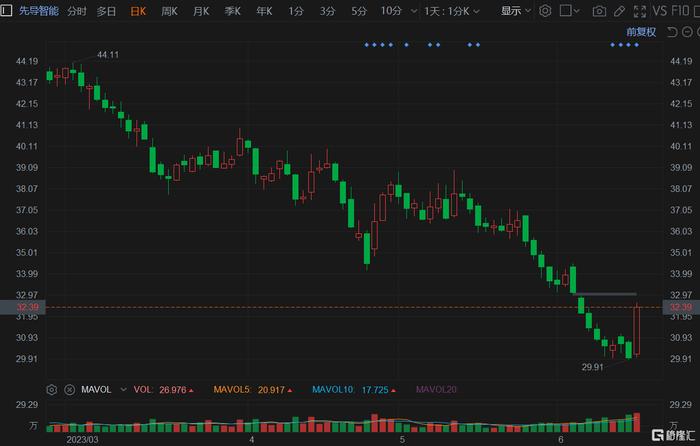Open the VS compare function
The width and height of the screenshot is (700, 446).
660,11
